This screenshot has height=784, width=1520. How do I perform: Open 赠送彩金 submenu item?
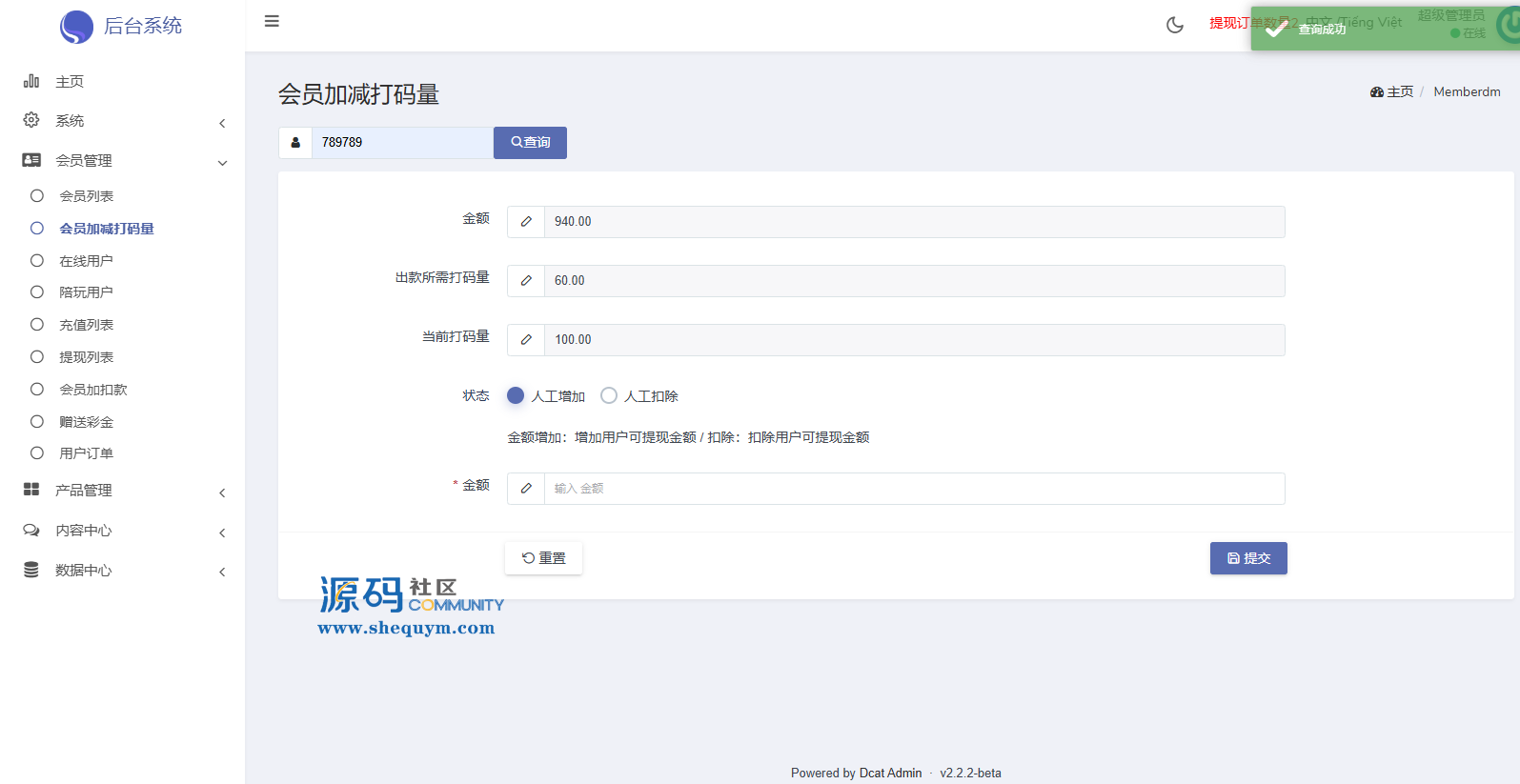point(87,422)
